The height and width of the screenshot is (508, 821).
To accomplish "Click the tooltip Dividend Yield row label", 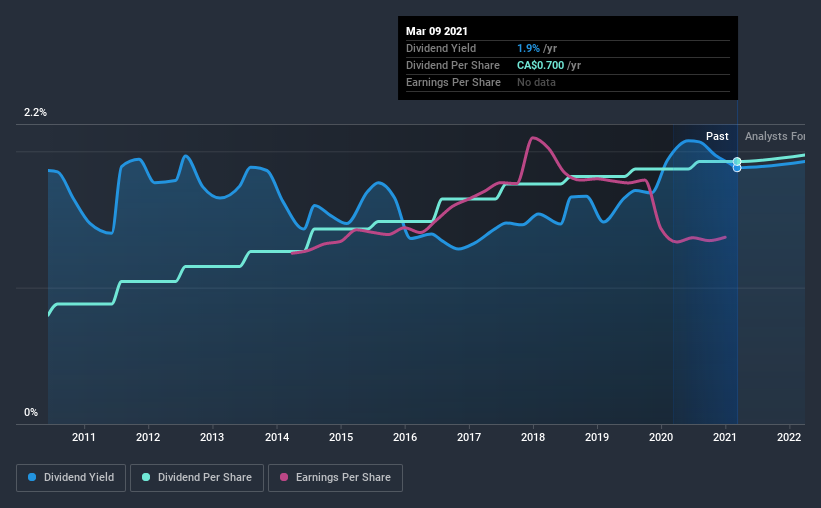I will click(441, 48).
